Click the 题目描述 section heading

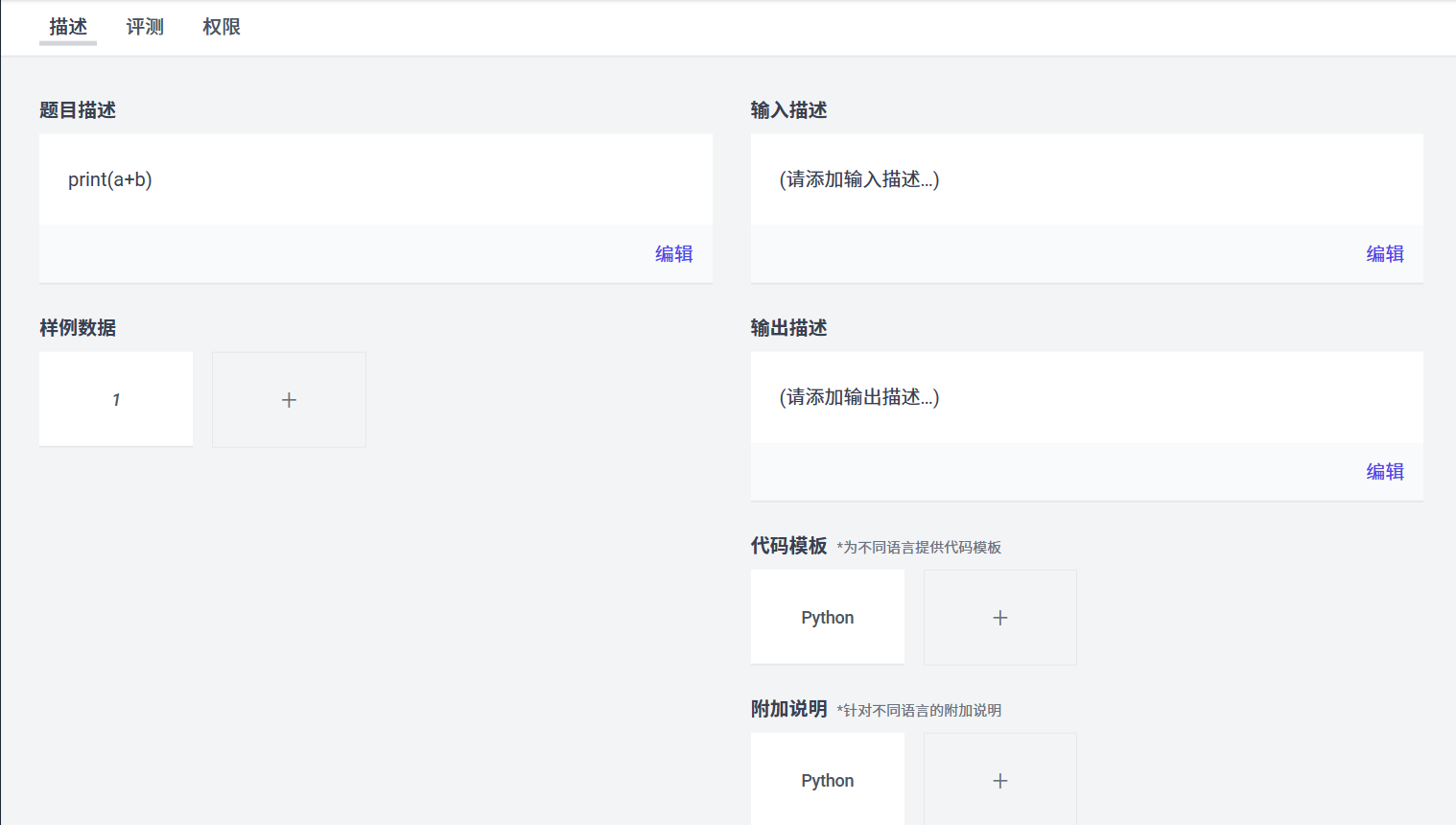pos(78,110)
